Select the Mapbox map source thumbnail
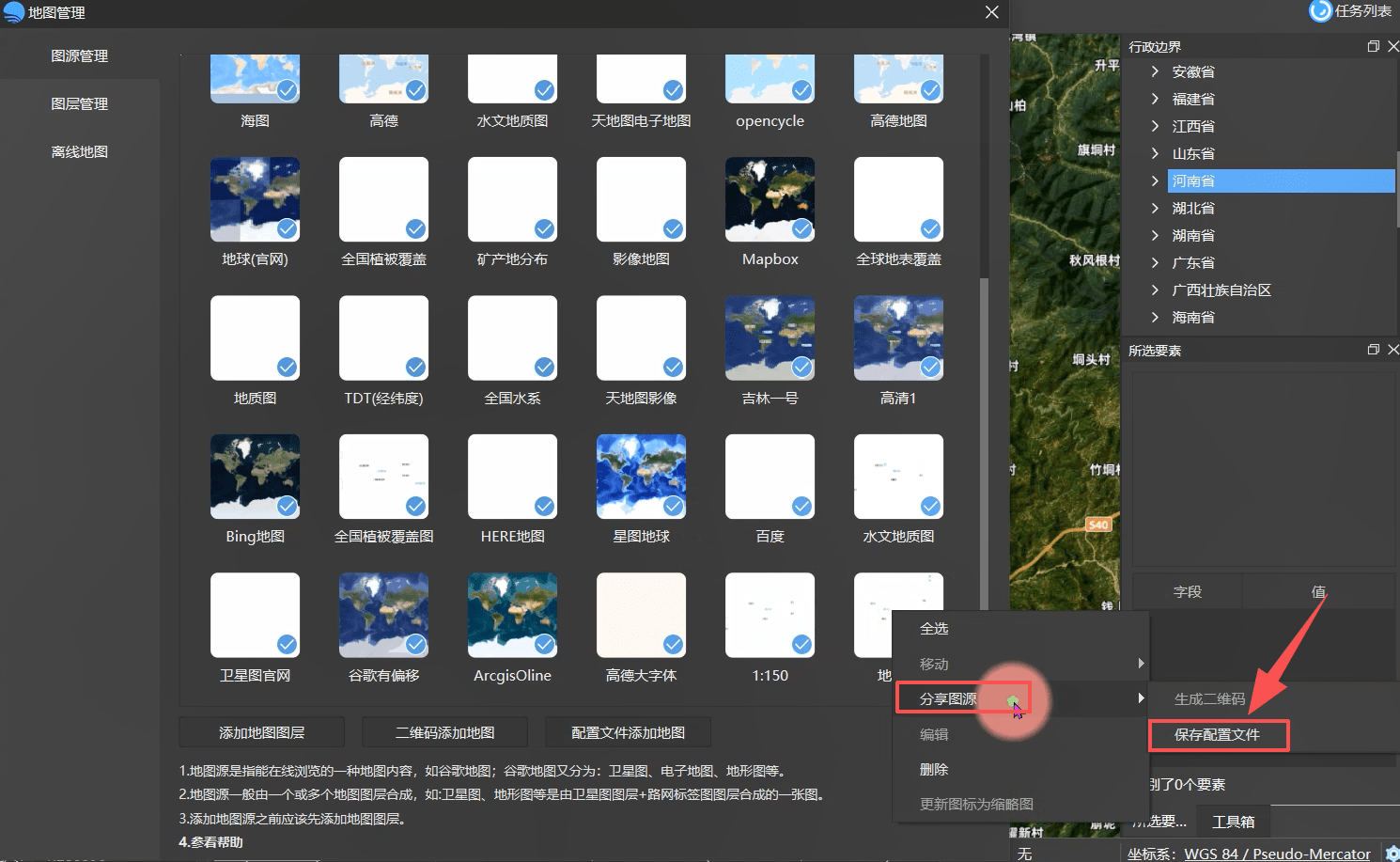 (770, 199)
